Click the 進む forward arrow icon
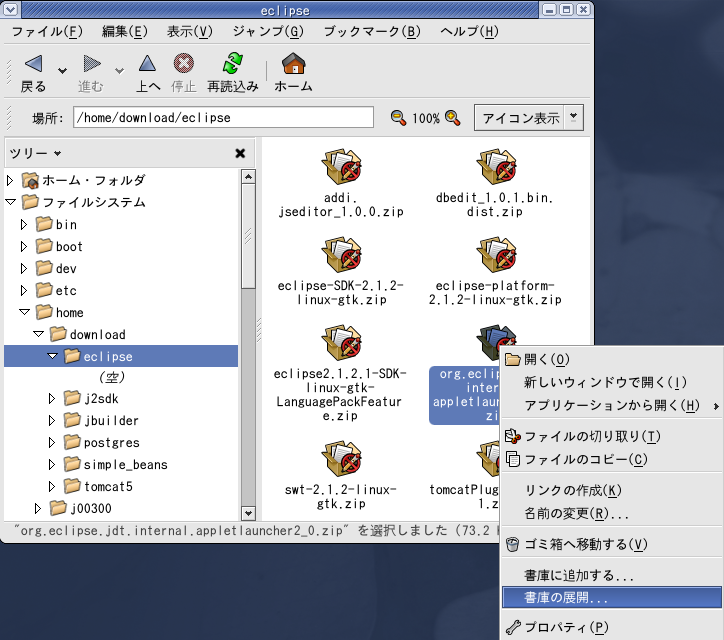This screenshot has height=640, width=724. click(91, 64)
